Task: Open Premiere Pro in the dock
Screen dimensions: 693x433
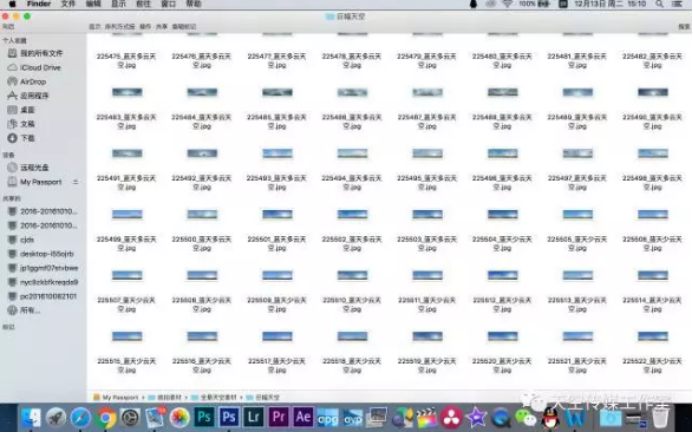Action: pos(279,417)
